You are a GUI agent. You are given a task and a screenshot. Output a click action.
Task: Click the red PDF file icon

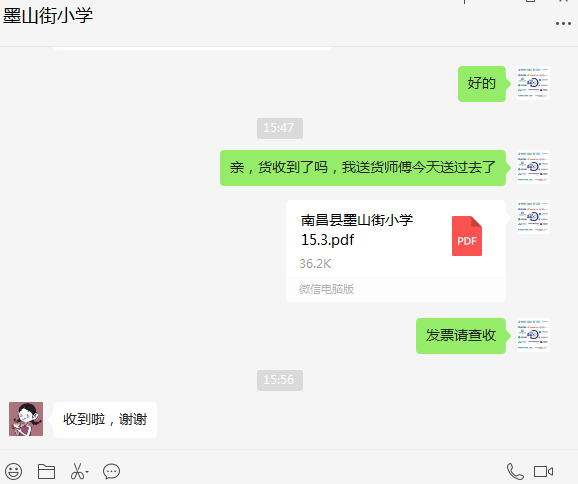click(x=467, y=236)
